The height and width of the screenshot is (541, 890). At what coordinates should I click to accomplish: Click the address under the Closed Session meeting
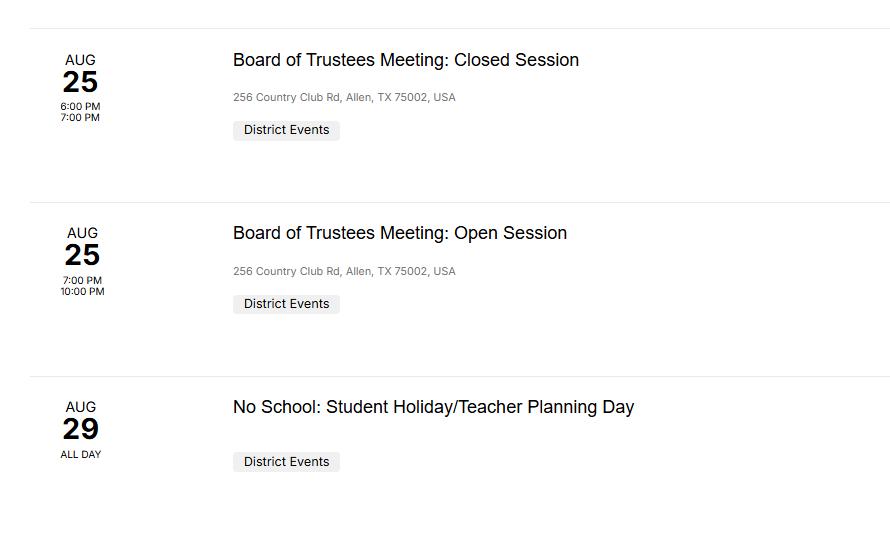pos(344,97)
